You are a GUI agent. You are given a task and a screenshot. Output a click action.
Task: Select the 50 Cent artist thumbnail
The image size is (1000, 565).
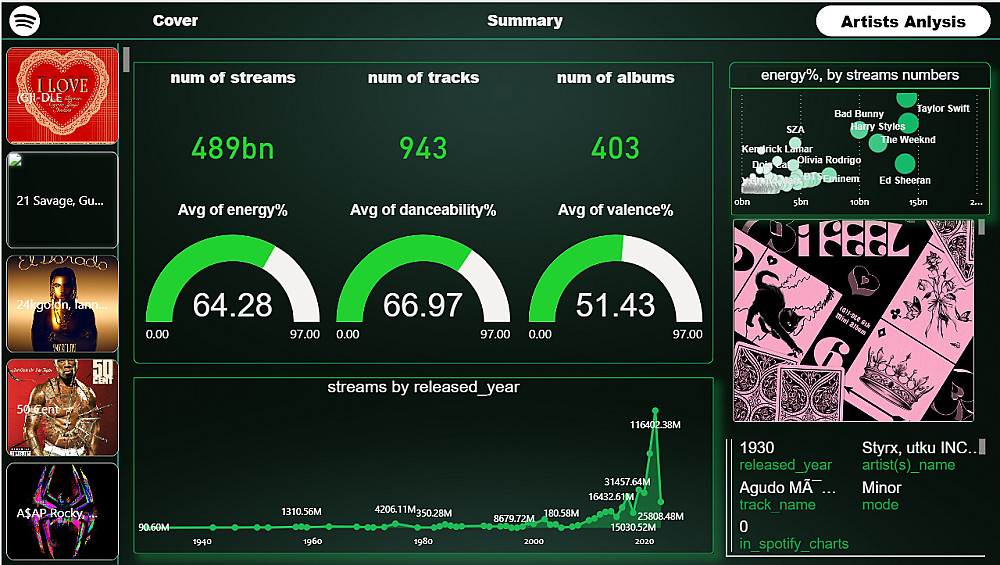[62, 407]
